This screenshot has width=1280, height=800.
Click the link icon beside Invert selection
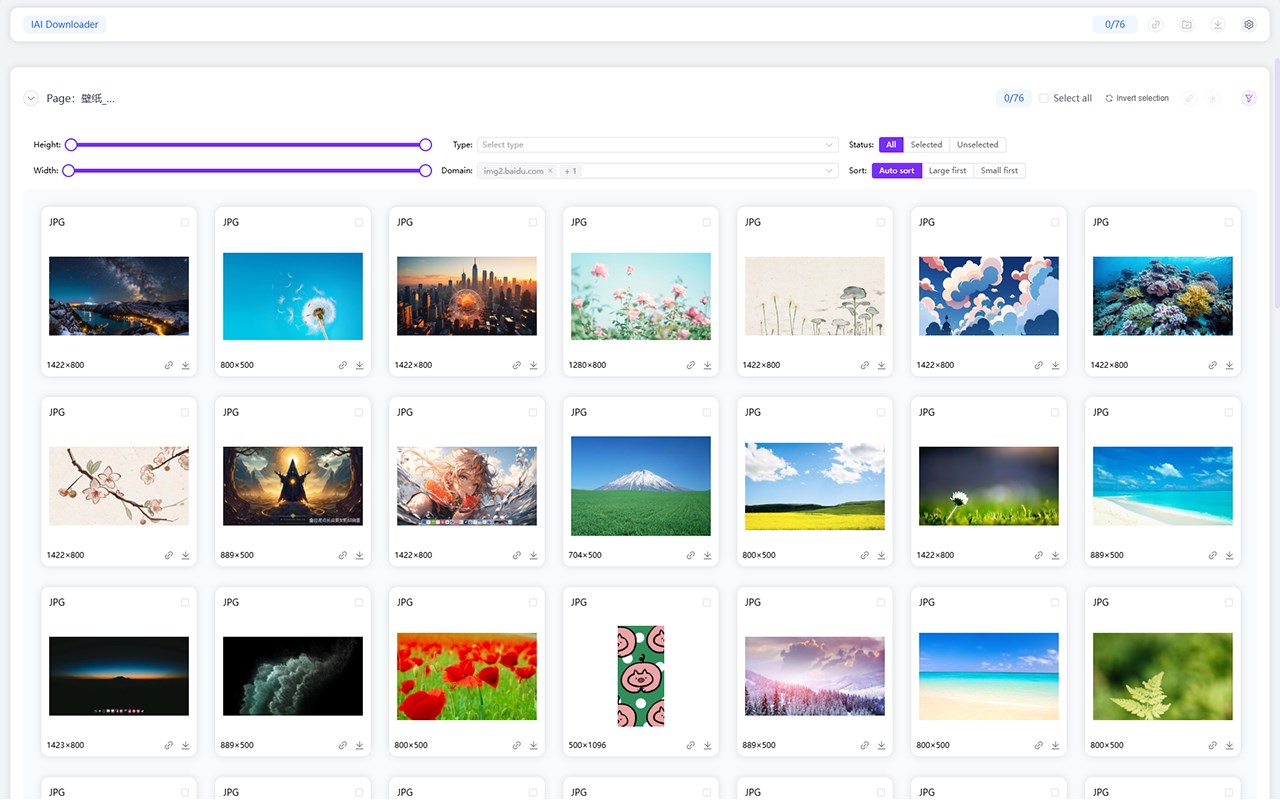(x=1189, y=98)
